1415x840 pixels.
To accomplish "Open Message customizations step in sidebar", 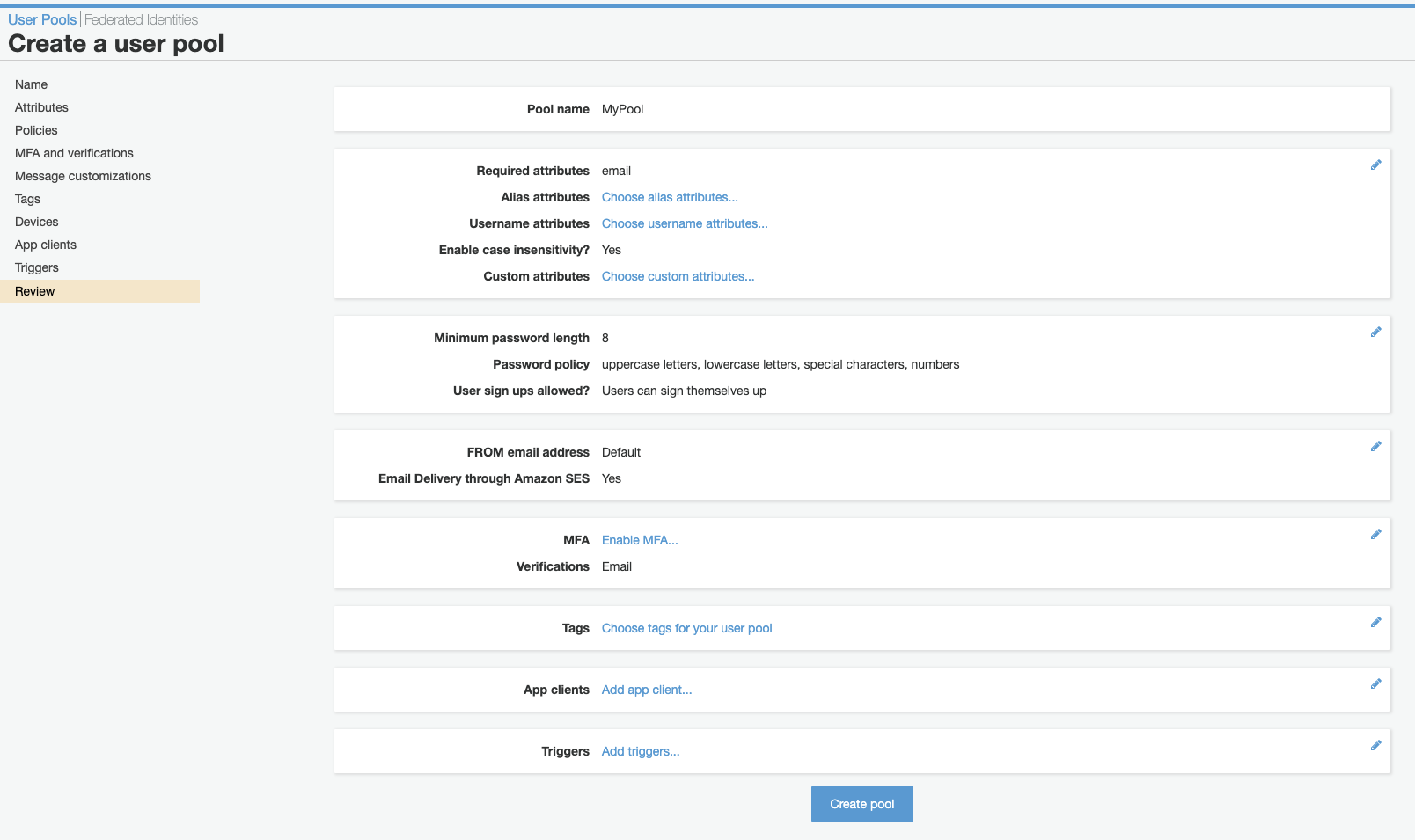I will click(83, 176).
